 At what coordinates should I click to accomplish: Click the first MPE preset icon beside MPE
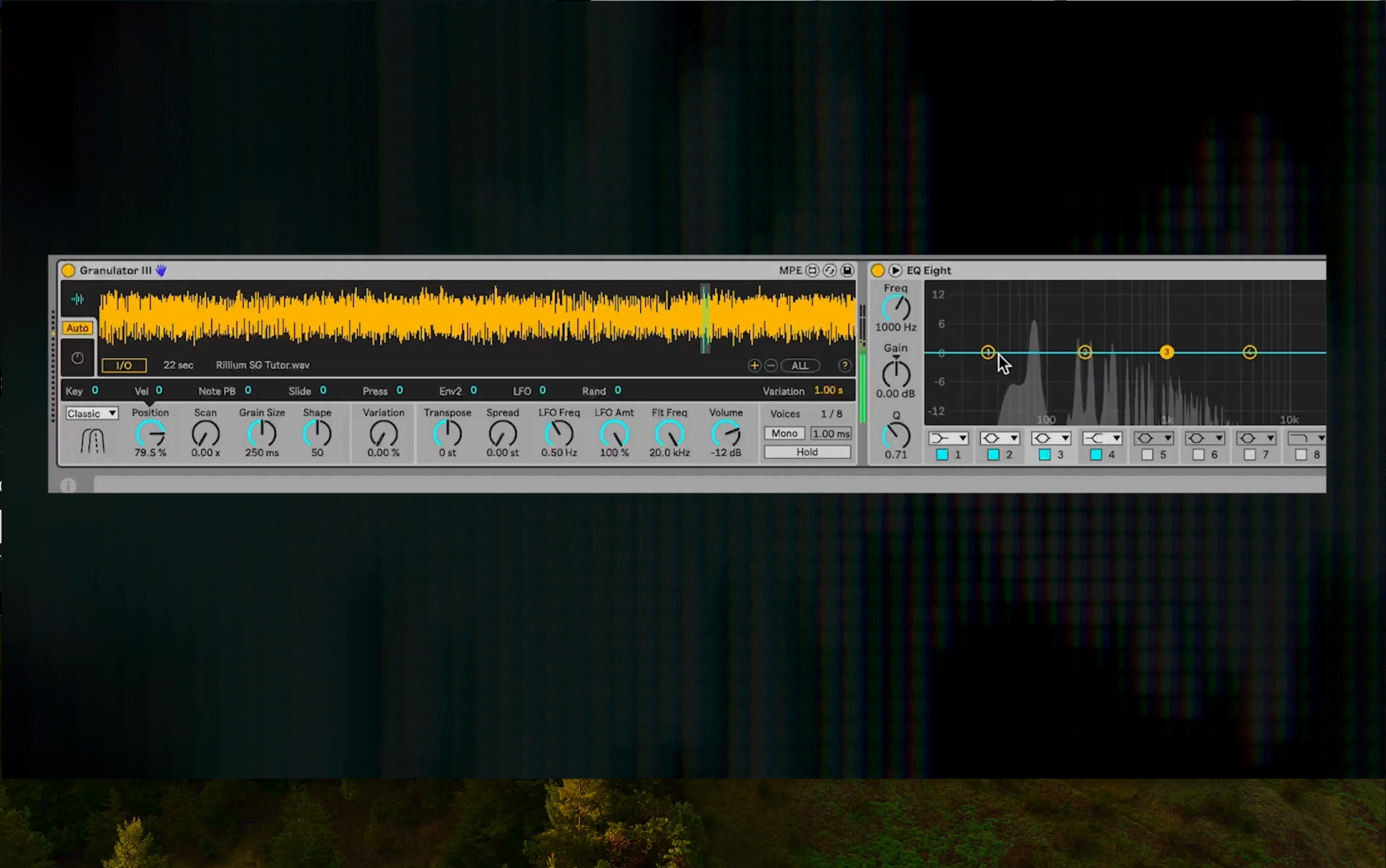812,270
